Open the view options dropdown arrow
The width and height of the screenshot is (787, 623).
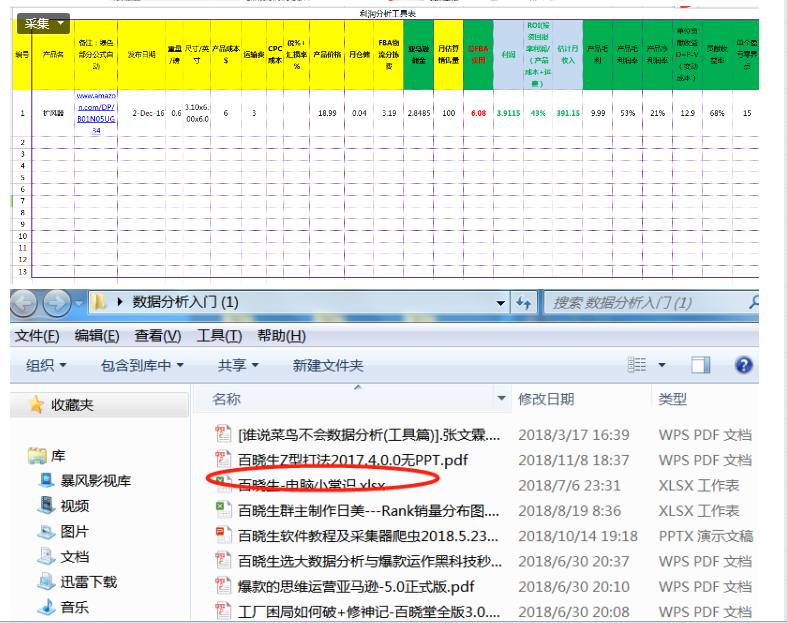[662, 364]
